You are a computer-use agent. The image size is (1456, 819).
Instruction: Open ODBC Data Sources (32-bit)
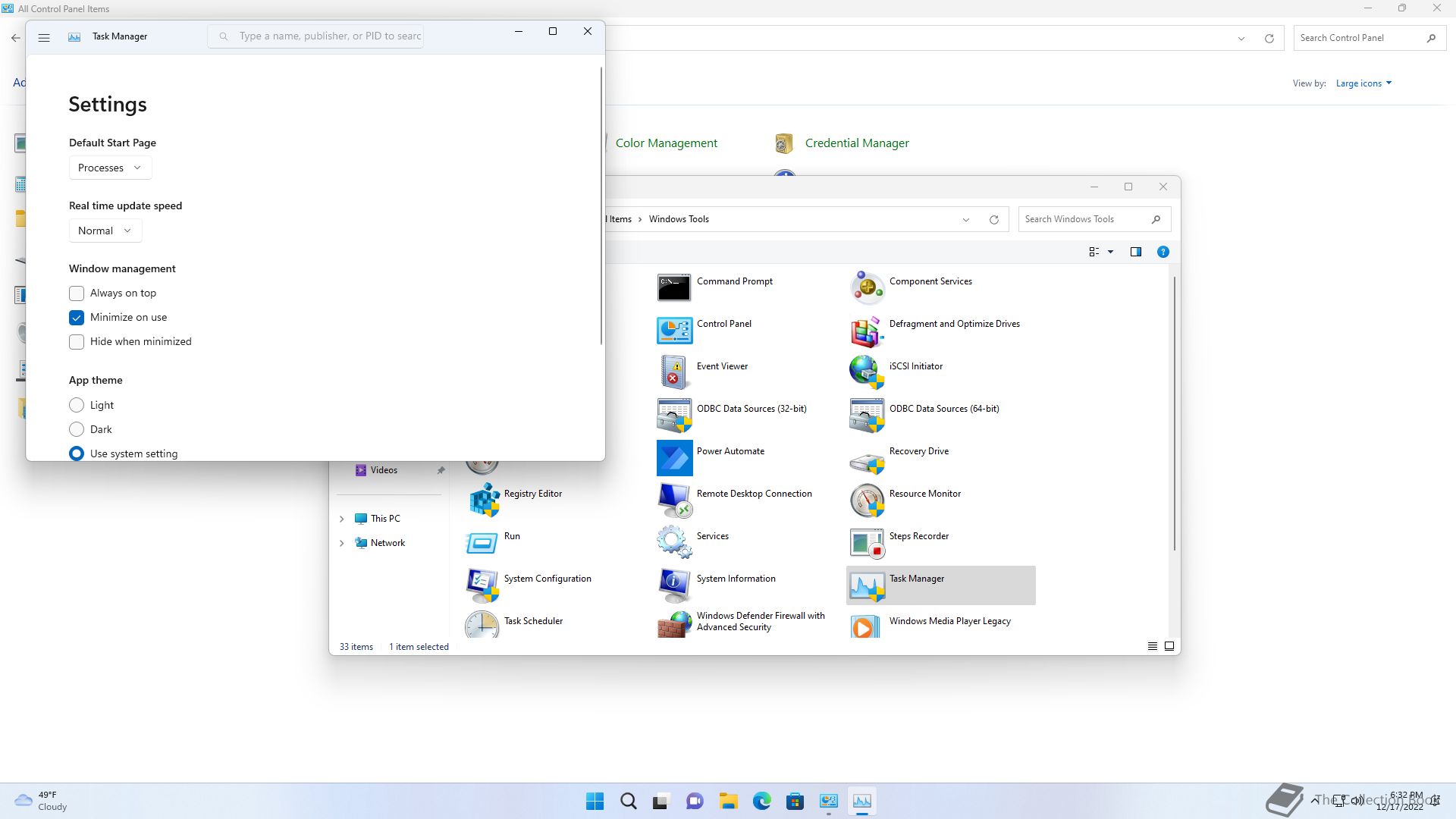(x=674, y=415)
